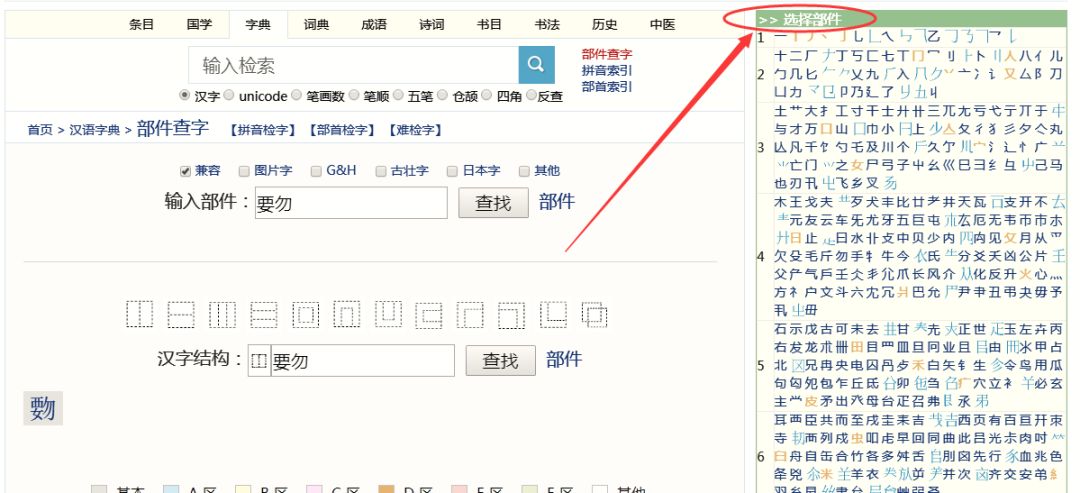The width and height of the screenshot is (1080, 493).
Task: Choose the left-middle-right structure icon
Action: pyautogui.click(x=222, y=314)
